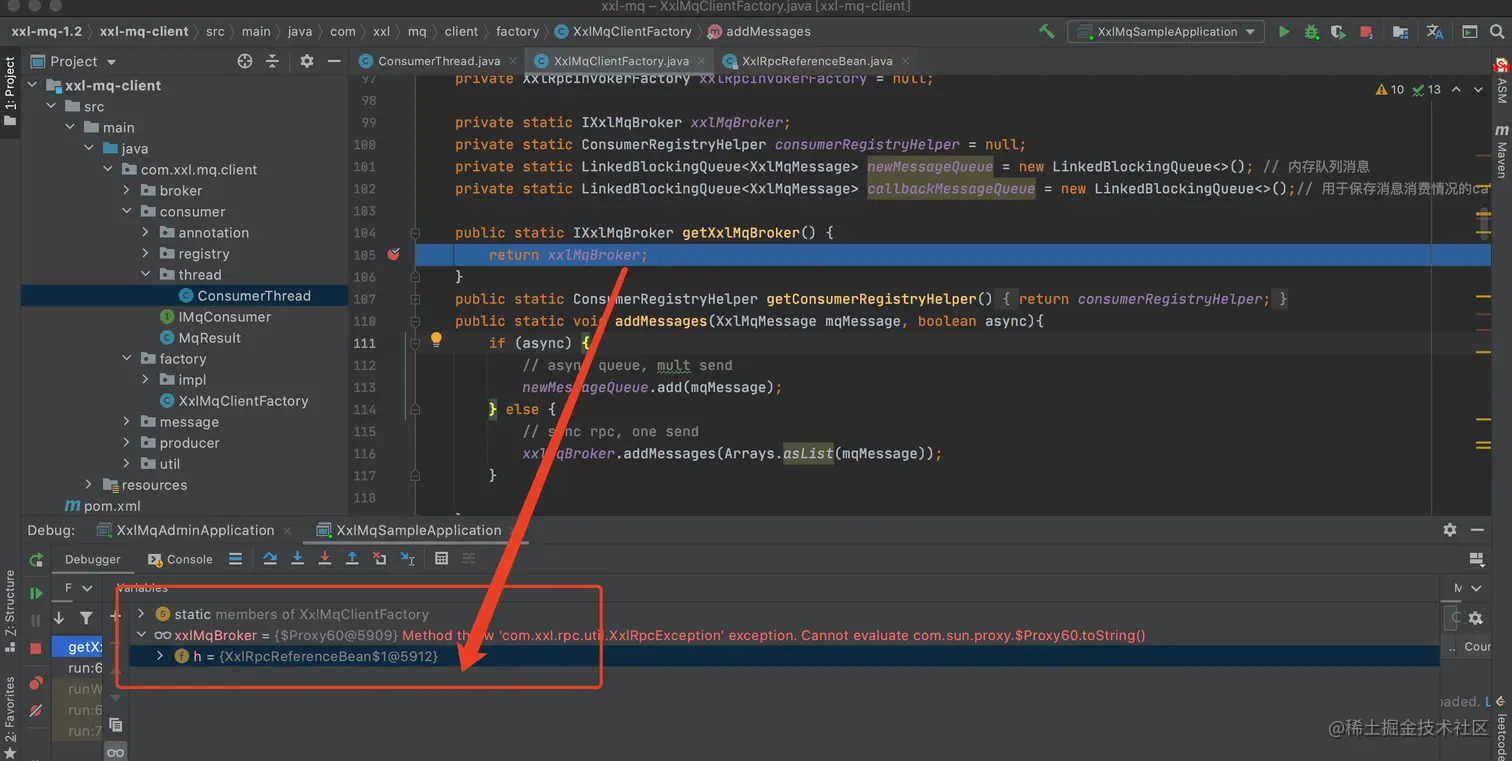1512x761 pixels.
Task: Toggle Mute Breakpoints in debug sidebar
Action: tap(36, 710)
